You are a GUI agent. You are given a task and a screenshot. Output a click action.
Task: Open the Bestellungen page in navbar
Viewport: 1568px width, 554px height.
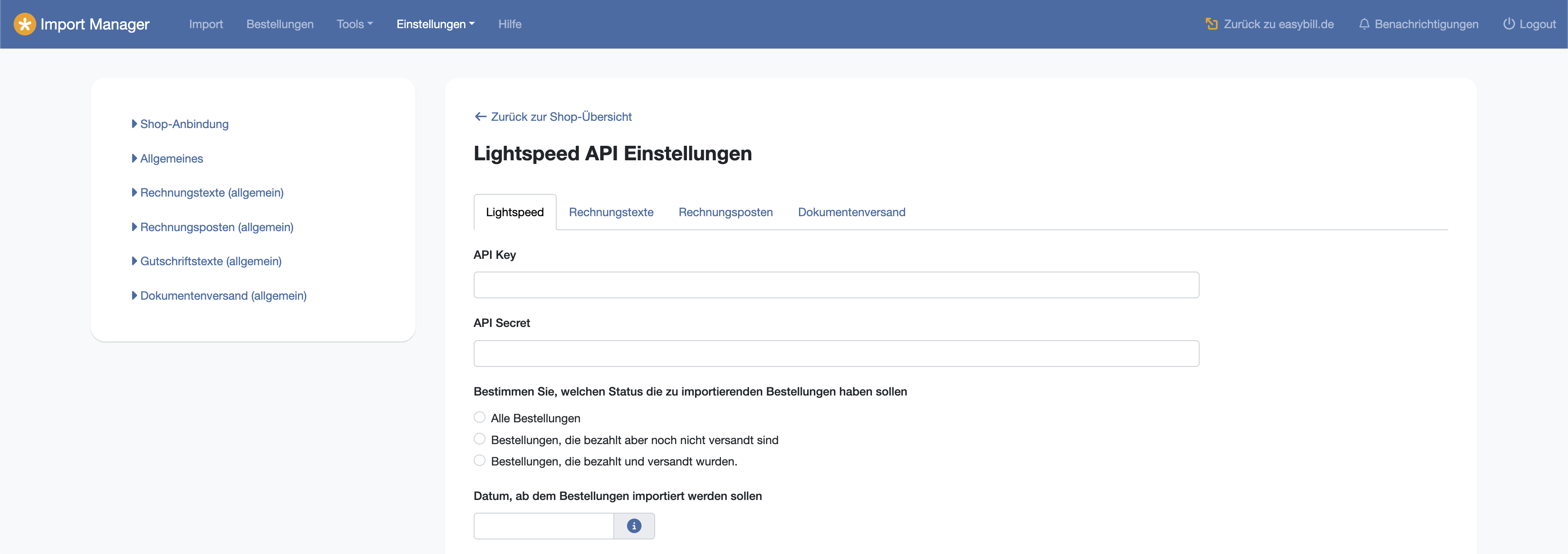click(279, 25)
